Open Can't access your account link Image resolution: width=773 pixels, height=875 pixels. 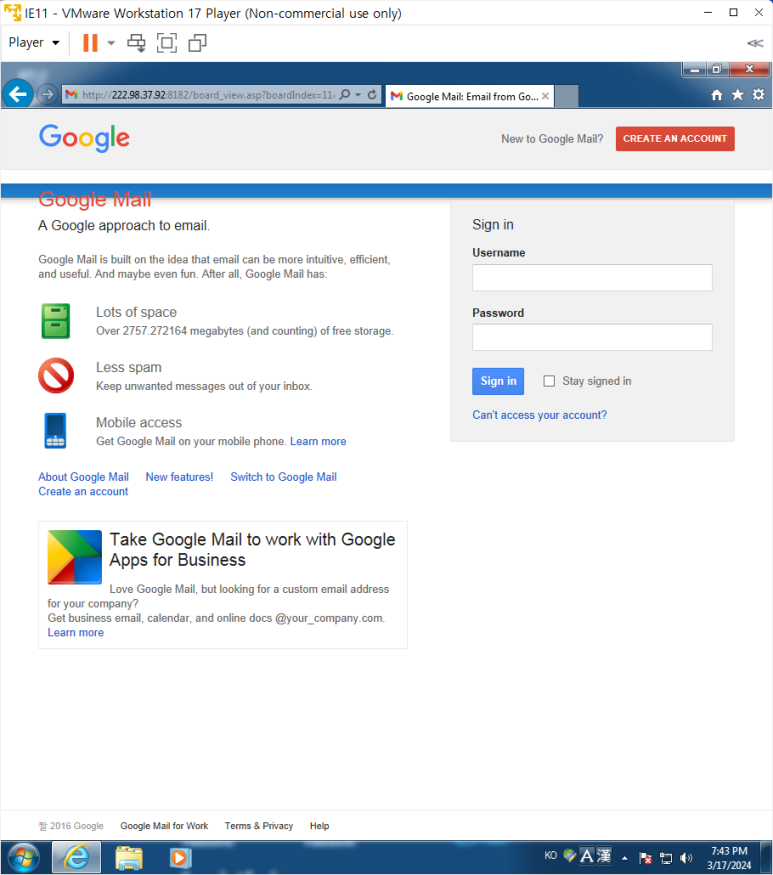click(x=540, y=415)
